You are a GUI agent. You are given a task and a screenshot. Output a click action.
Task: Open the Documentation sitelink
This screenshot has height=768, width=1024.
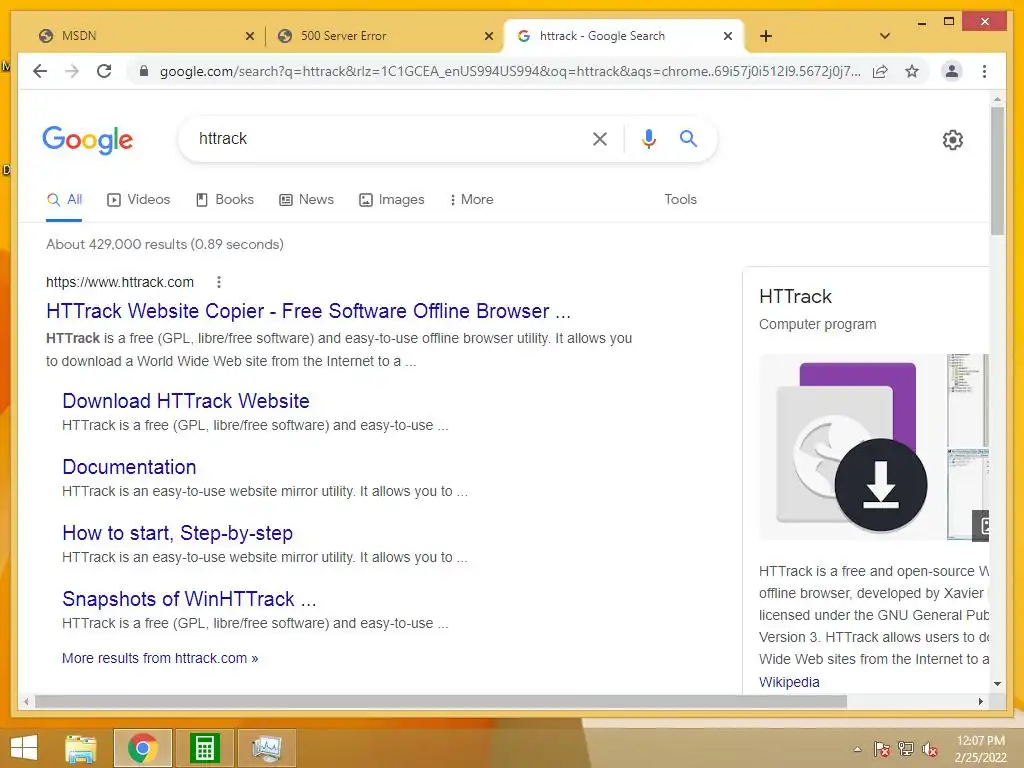point(129,467)
